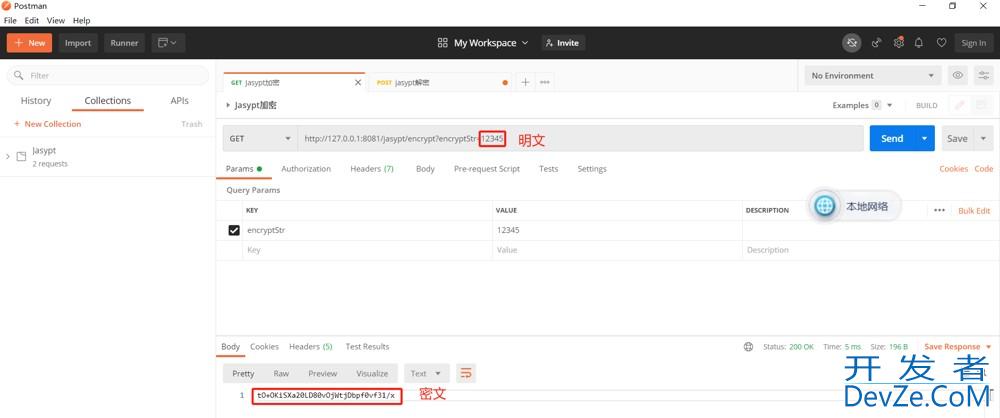Open the Authorization request tab

pyautogui.click(x=306, y=169)
